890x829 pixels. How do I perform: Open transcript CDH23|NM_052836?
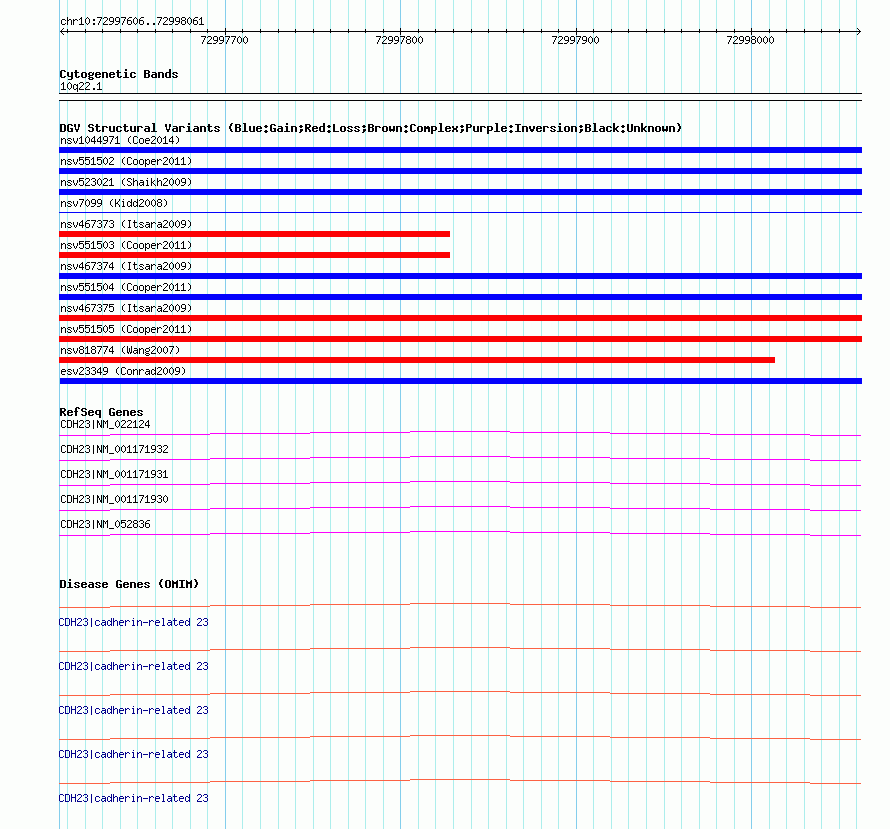(x=105, y=524)
